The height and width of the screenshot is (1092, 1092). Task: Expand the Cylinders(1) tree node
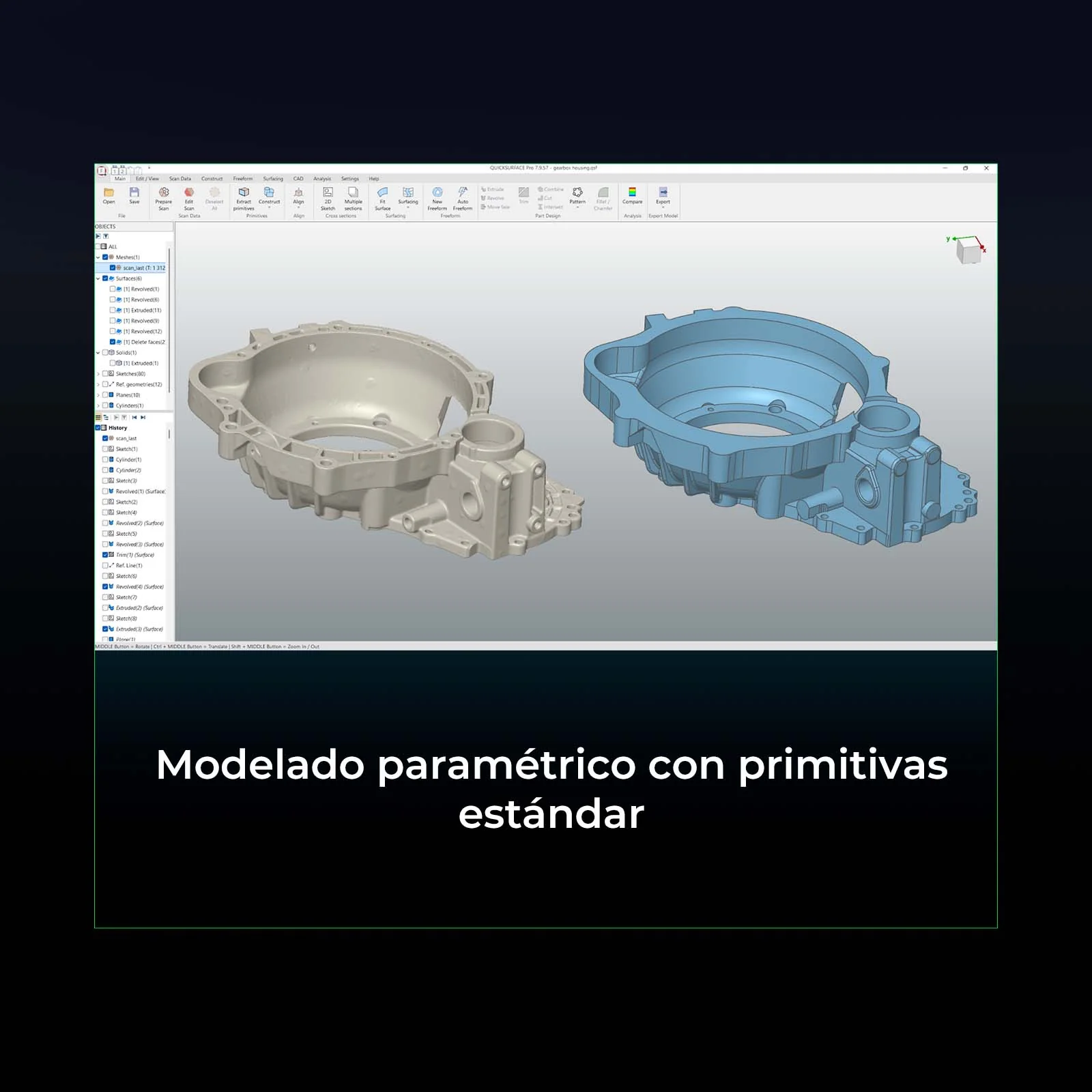click(98, 405)
